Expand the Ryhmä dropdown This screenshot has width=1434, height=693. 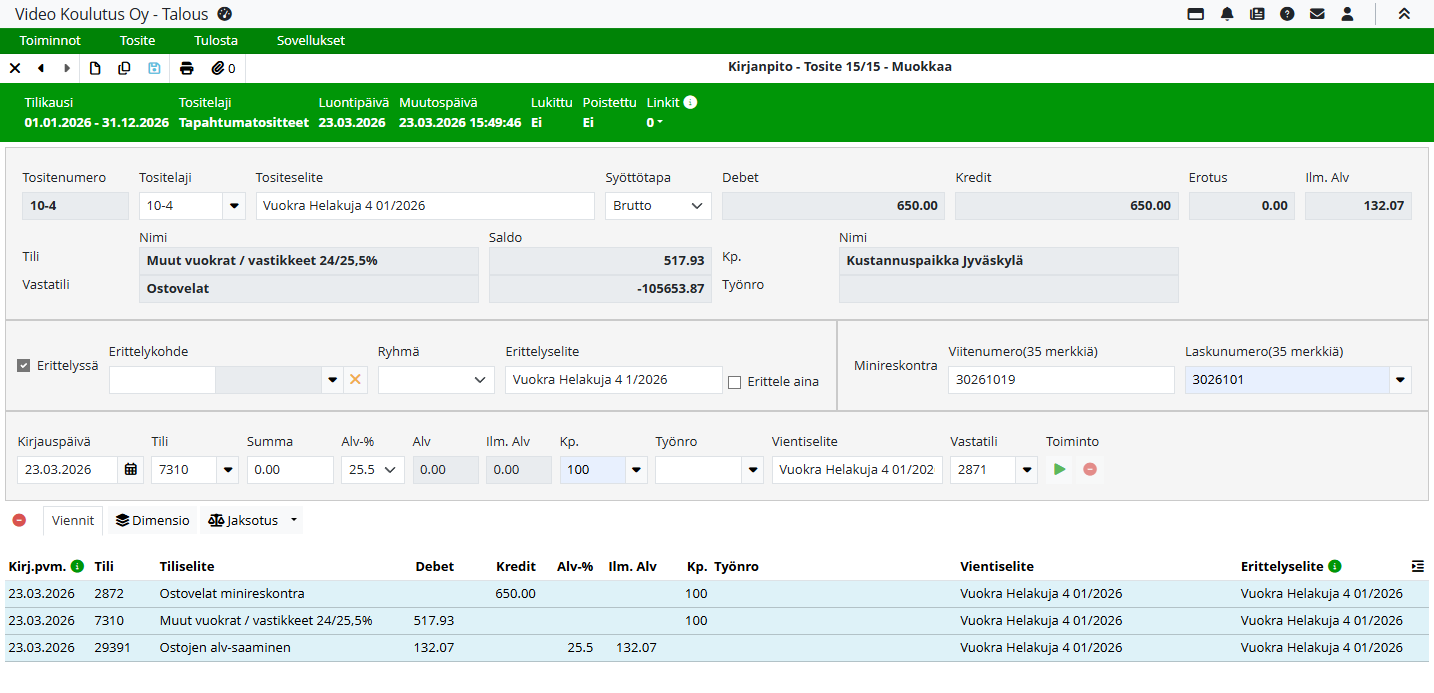click(x=436, y=380)
